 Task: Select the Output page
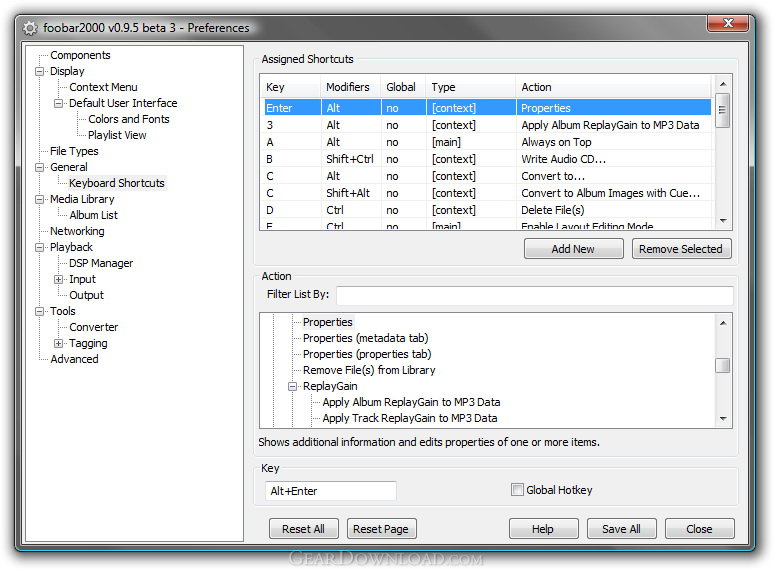point(86,295)
